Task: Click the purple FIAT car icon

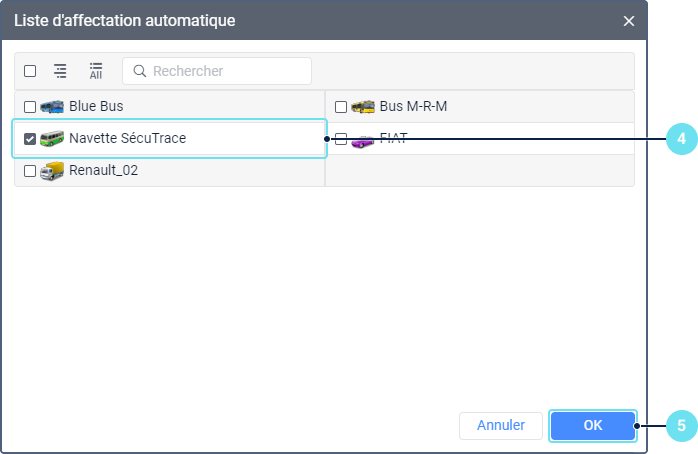Action: click(363, 139)
